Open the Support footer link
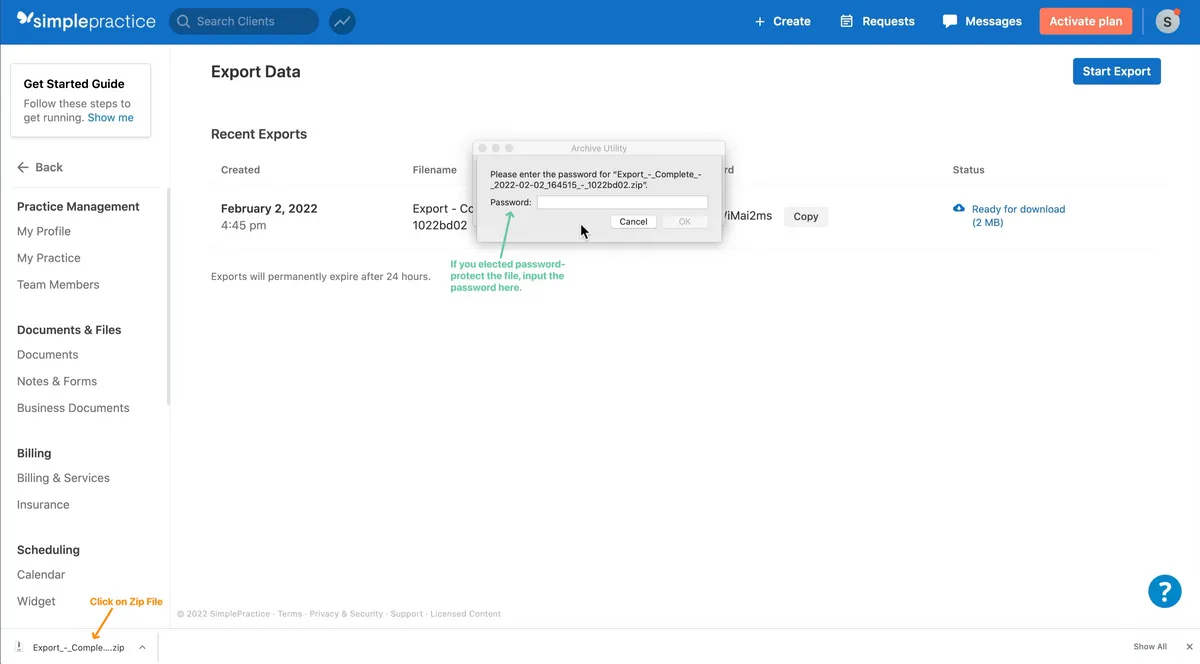The image size is (1200, 664). tap(406, 614)
